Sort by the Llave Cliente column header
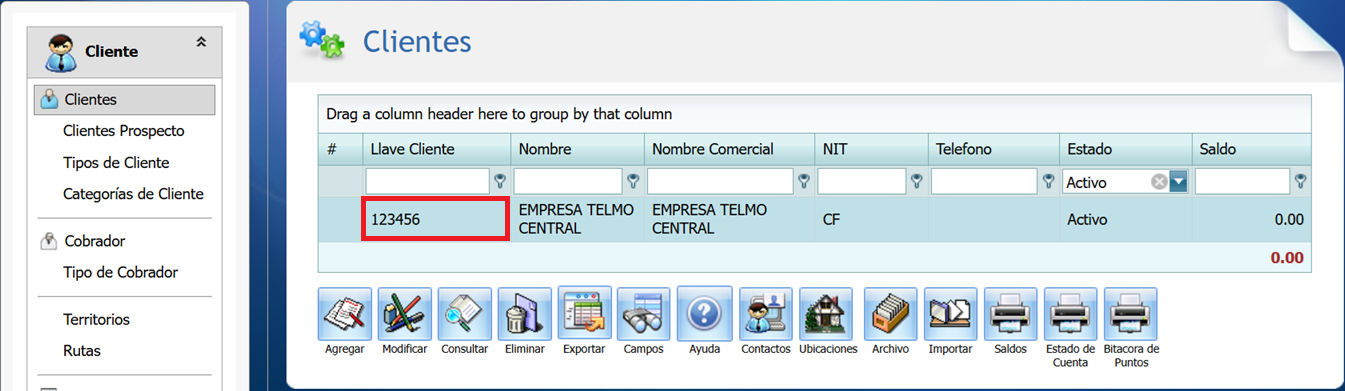1345x391 pixels. point(437,149)
